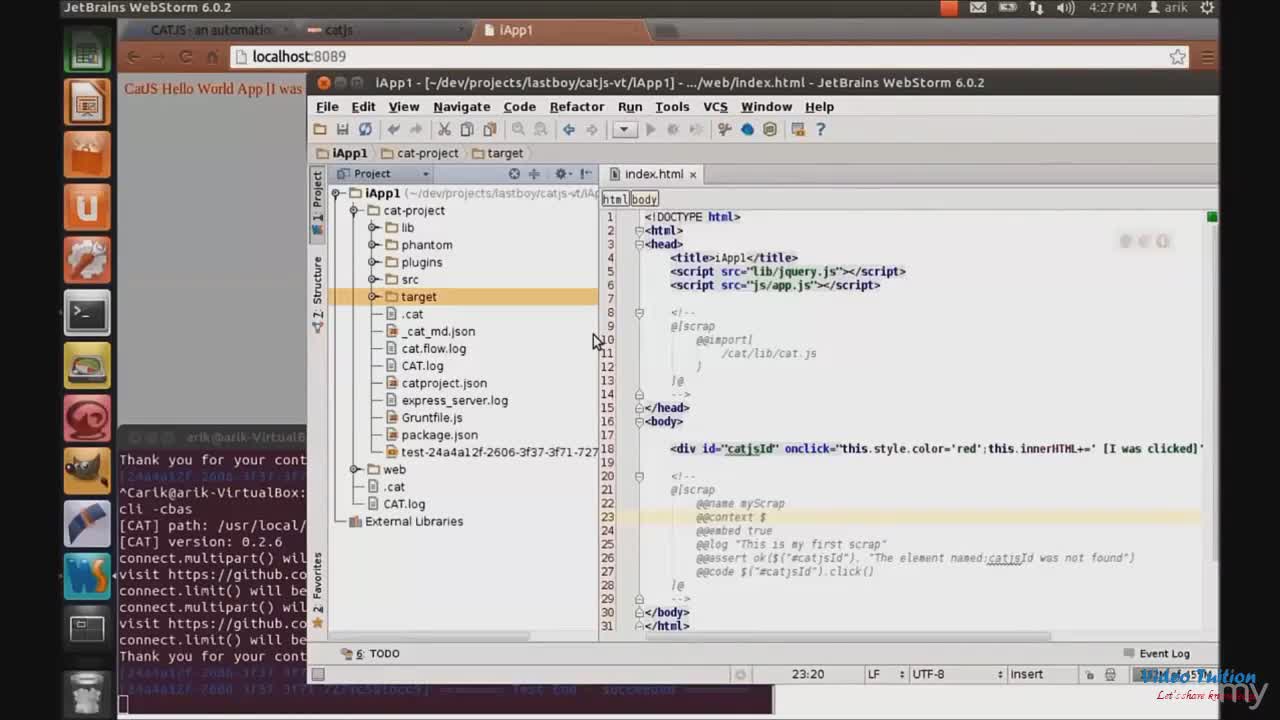The height and width of the screenshot is (720, 1280).
Task: Select express_server.log file
Action: tap(455, 400)
